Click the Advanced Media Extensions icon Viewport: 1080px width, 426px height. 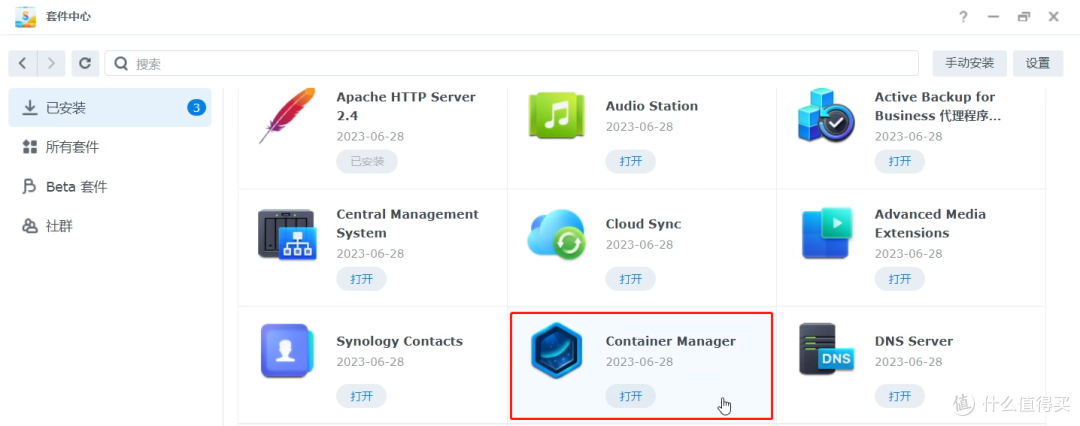(x=826, y=234)
